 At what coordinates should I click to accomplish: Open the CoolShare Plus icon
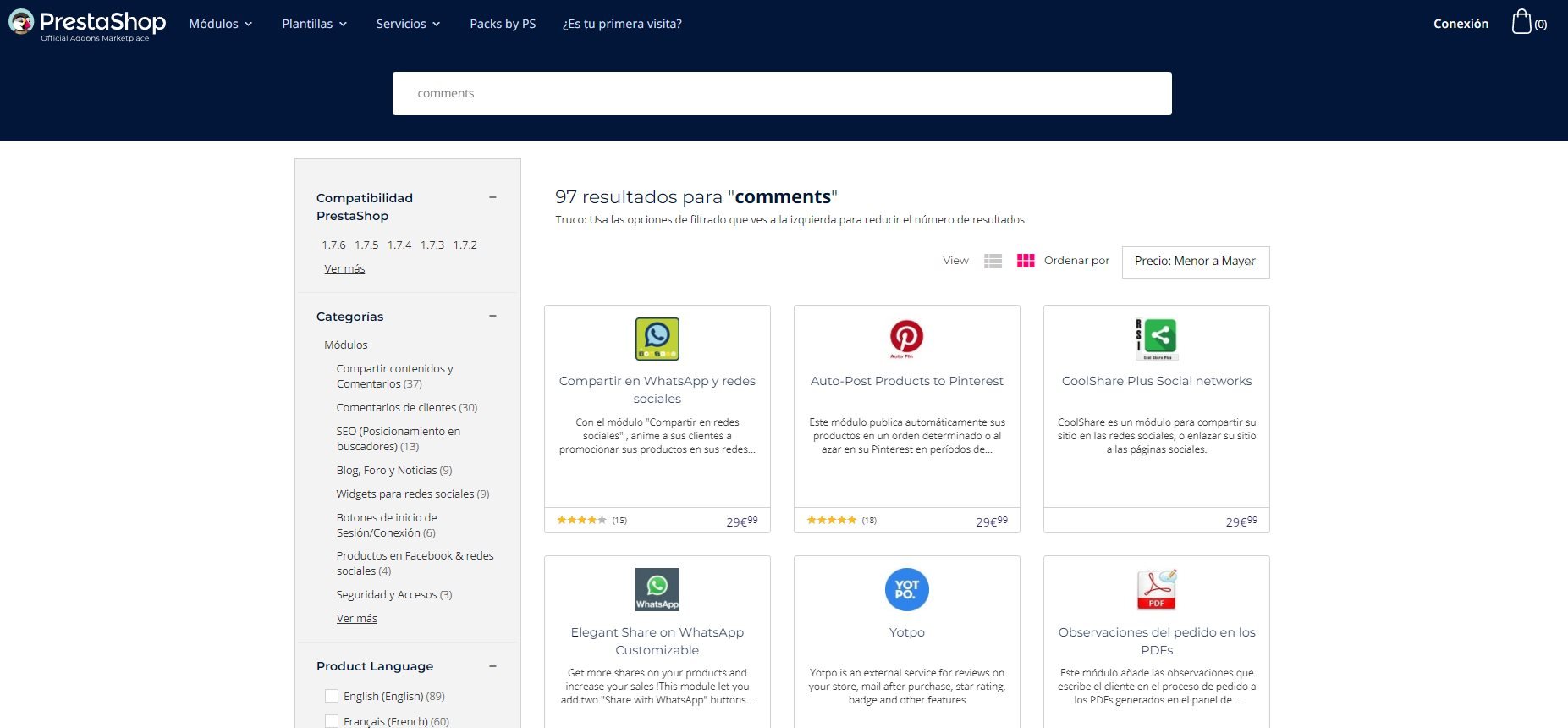coord(1156,339)
